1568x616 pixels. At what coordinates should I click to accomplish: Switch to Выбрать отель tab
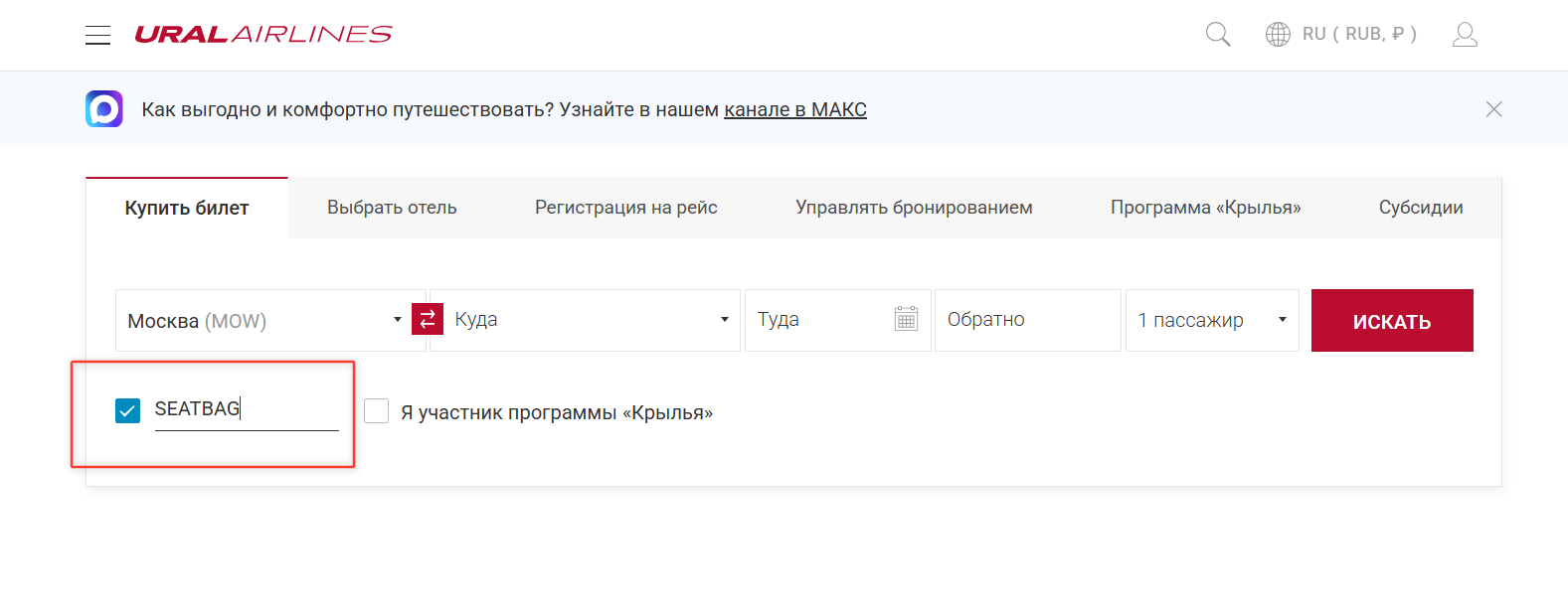392,208
